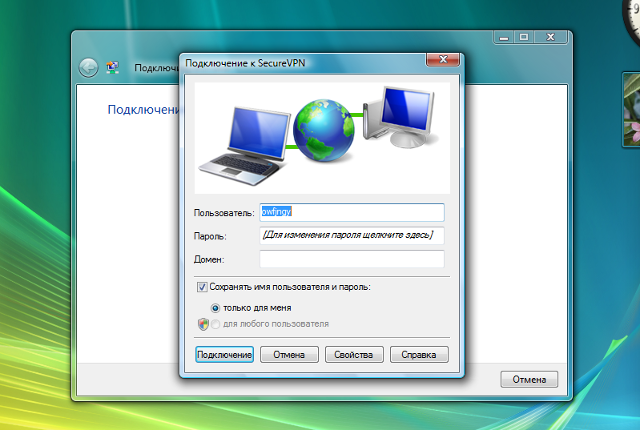Click the clock gadget on desktop
The height and width of the screenshot is (430, 640).
pos(633,20)
